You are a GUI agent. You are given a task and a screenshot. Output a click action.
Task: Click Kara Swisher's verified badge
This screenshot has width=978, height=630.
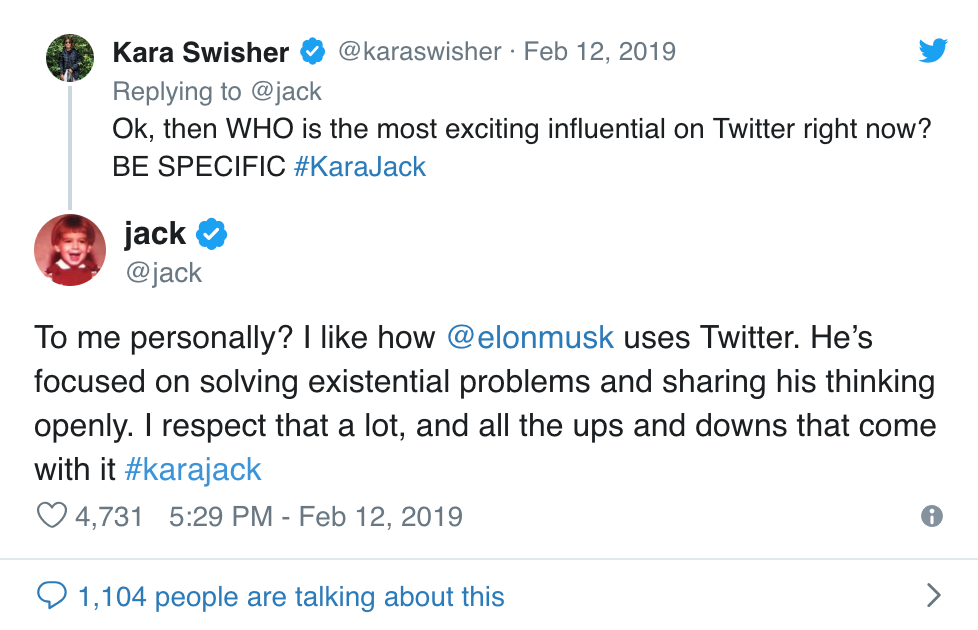[x=313, y=51]
